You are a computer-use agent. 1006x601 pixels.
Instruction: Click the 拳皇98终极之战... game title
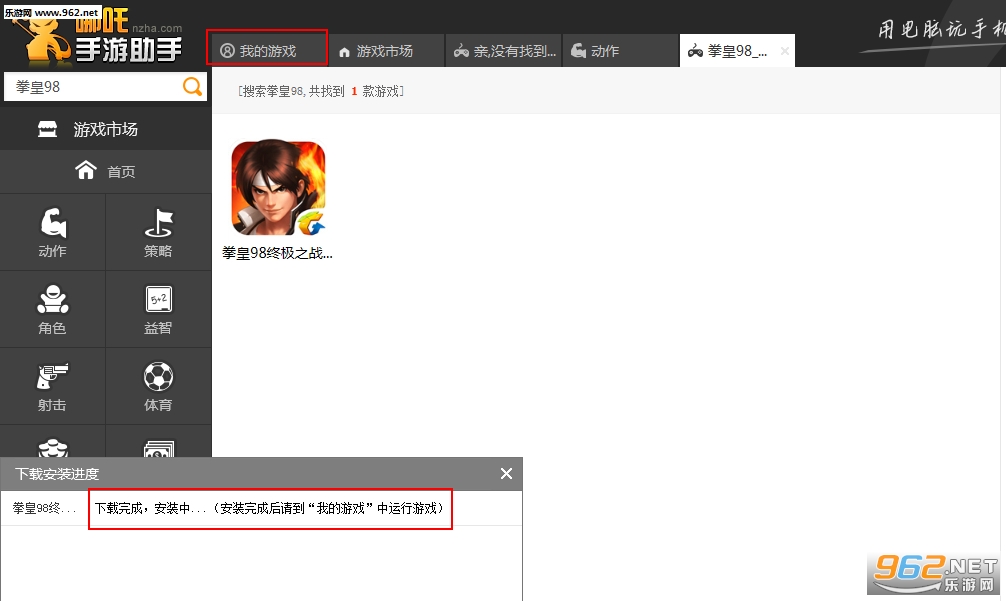tap(277, 253)
